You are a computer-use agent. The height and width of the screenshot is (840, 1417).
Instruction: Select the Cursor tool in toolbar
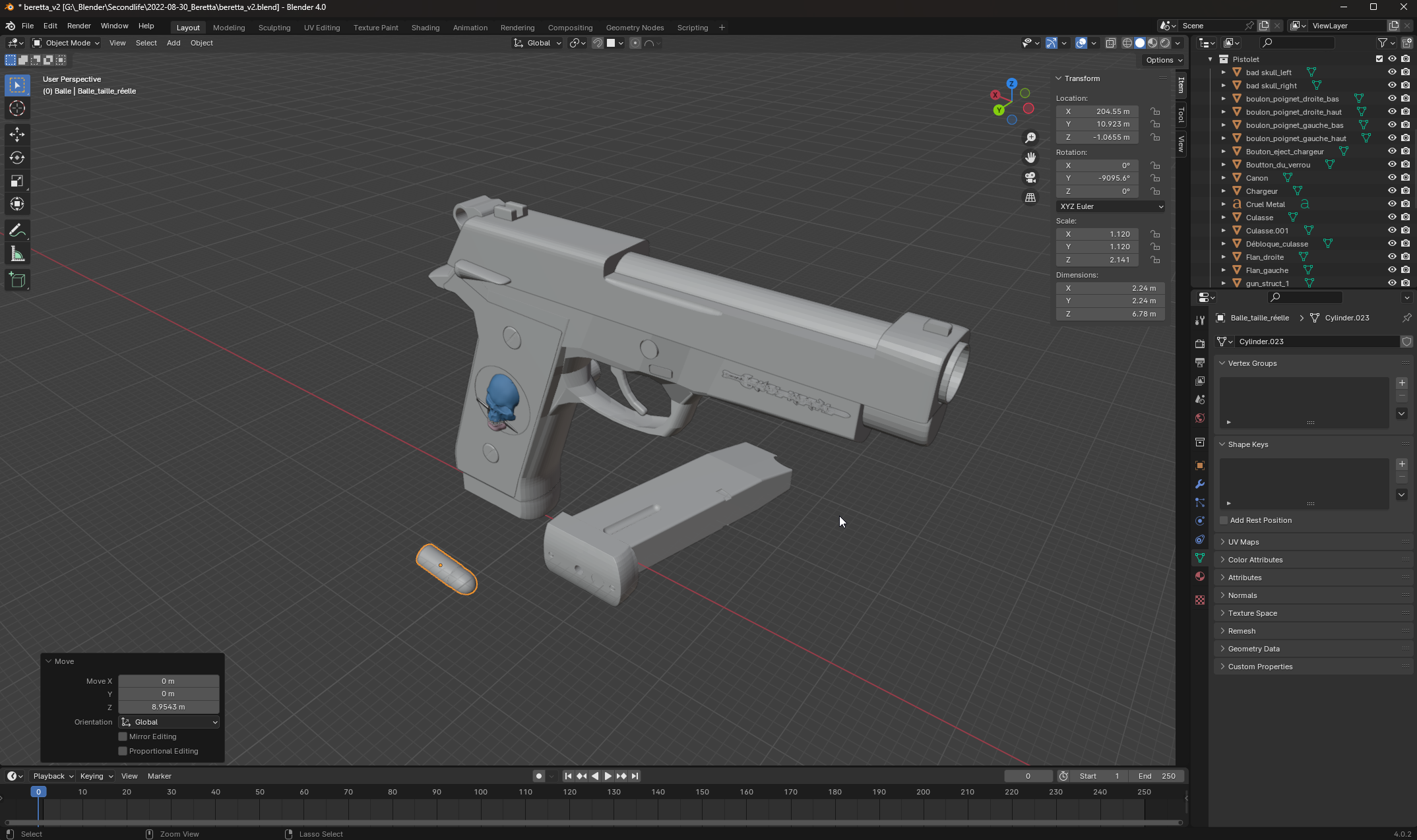point(17,109)
